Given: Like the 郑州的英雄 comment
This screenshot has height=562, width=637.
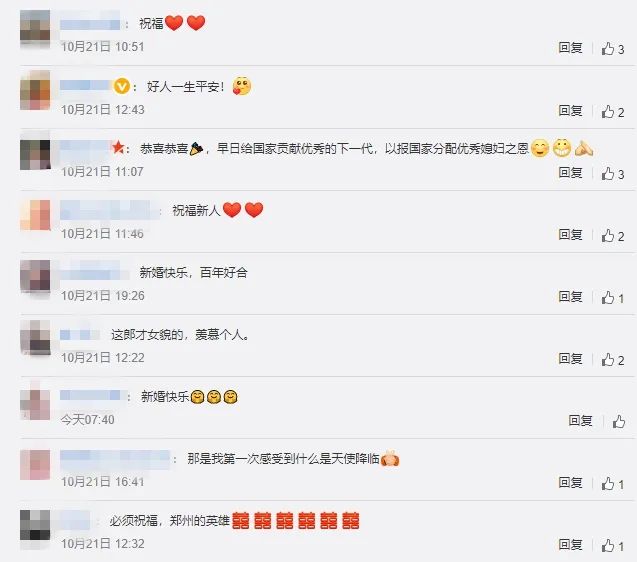Looking at the screenshot, I should 613,546.
